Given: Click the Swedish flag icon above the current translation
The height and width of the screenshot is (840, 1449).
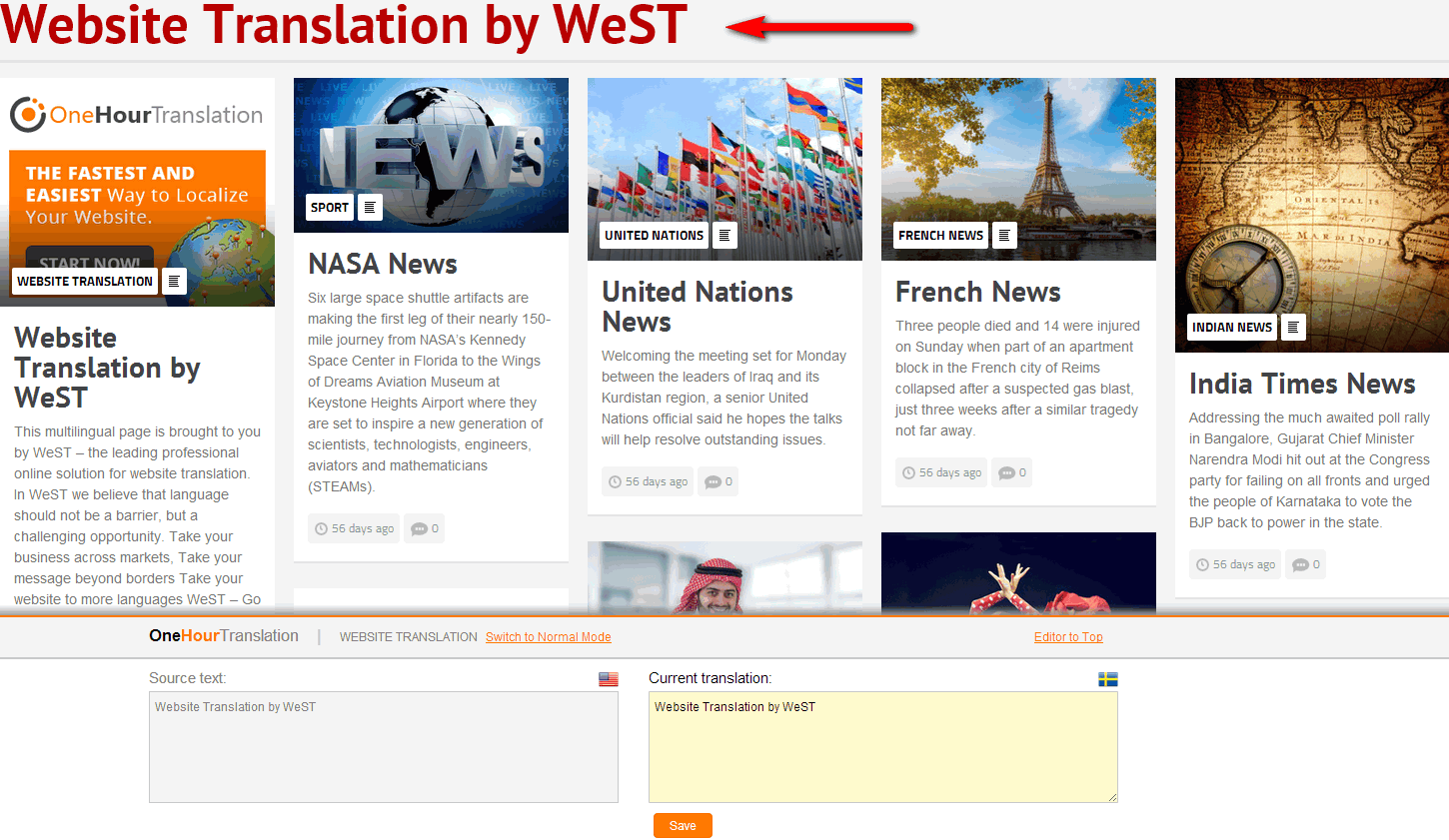Looking at the screenshot, I should (x=1108, y=679).
